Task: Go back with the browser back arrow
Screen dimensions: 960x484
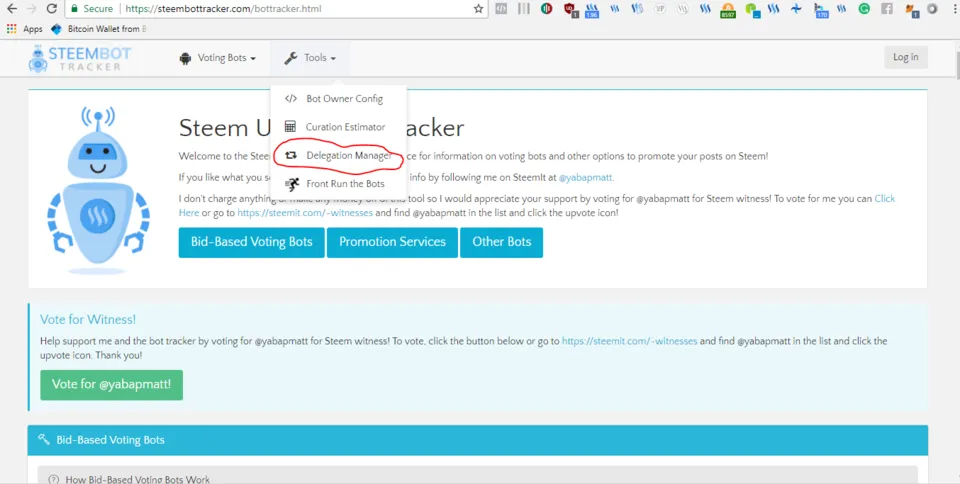Action: (12, 9)
